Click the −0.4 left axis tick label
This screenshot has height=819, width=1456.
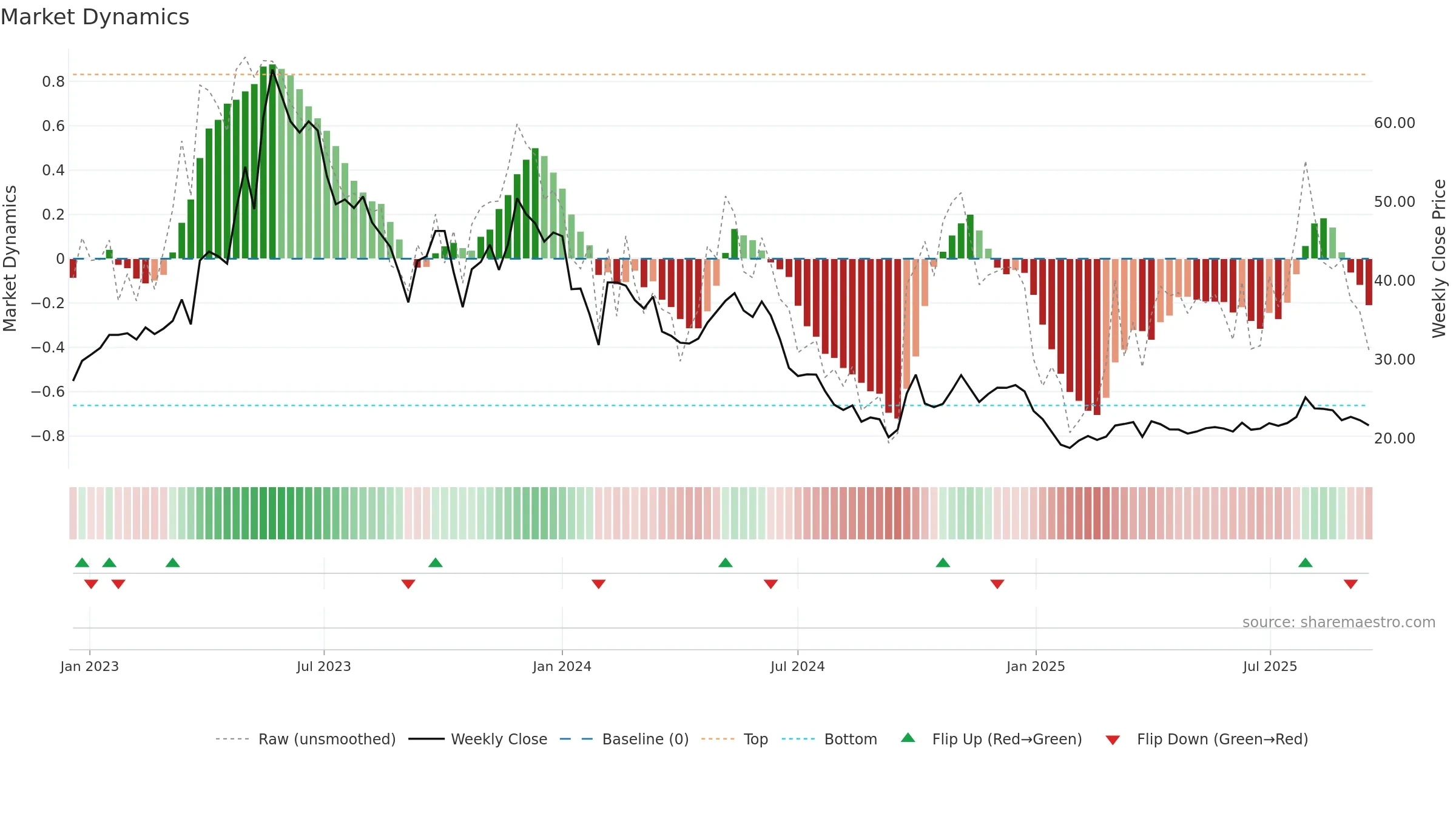(x=48, y=348)
